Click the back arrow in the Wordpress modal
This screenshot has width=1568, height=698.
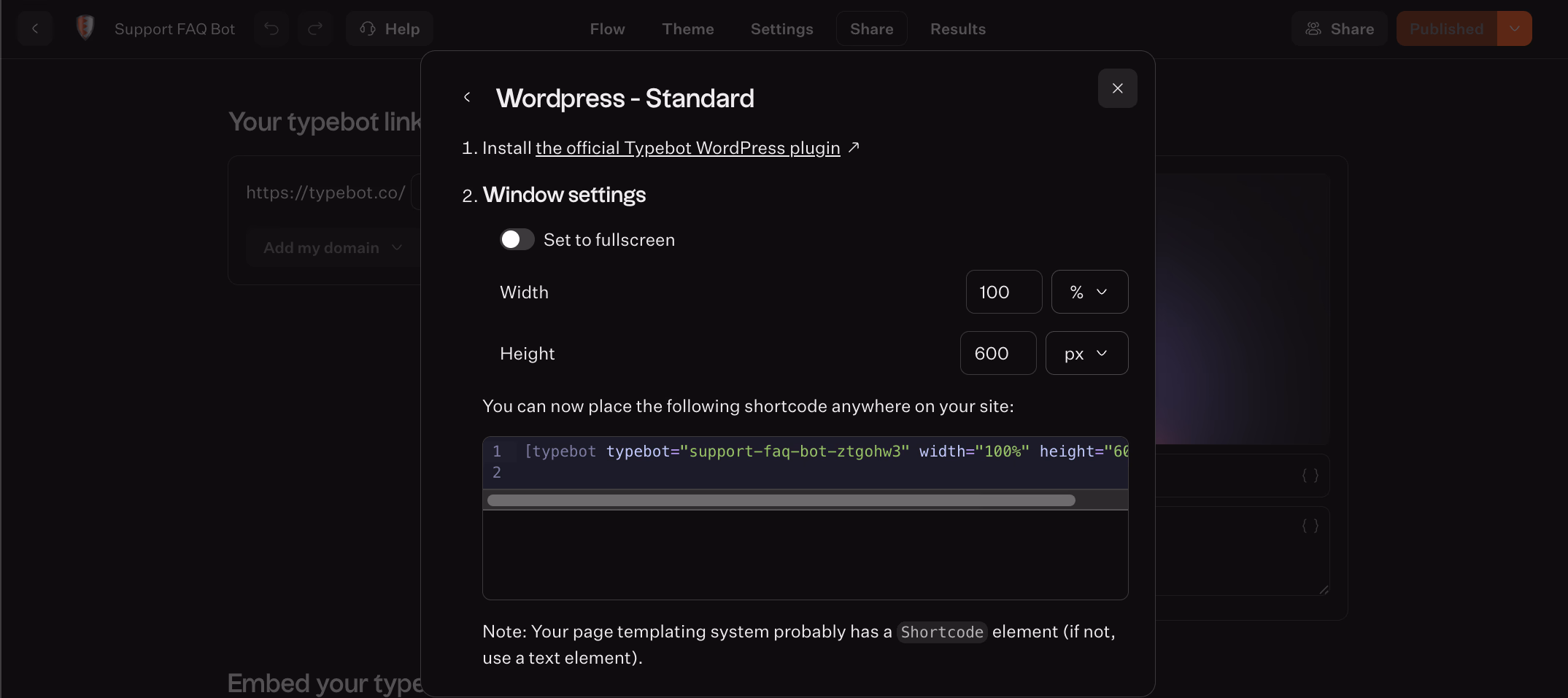coord(467,98)
